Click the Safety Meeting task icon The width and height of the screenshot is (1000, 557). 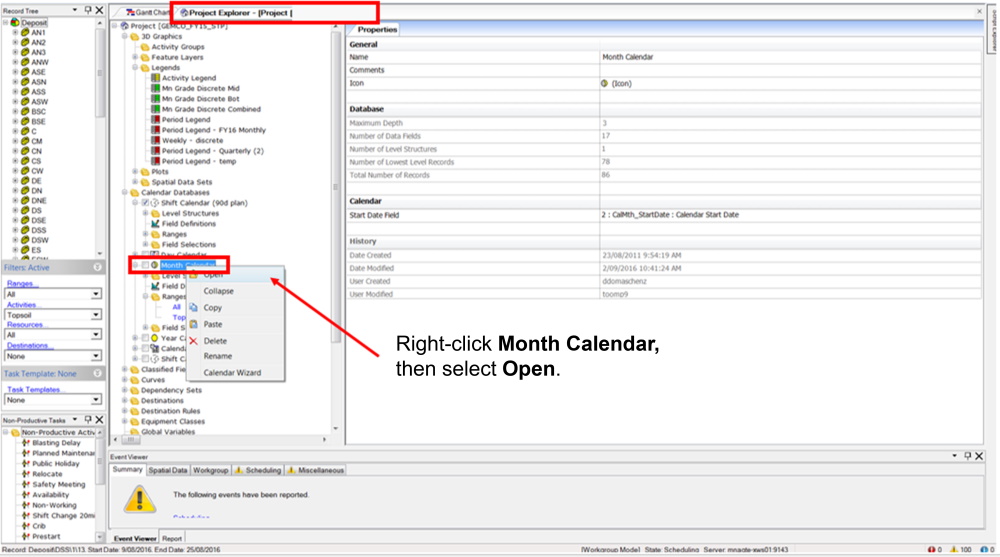pos(26,484)
